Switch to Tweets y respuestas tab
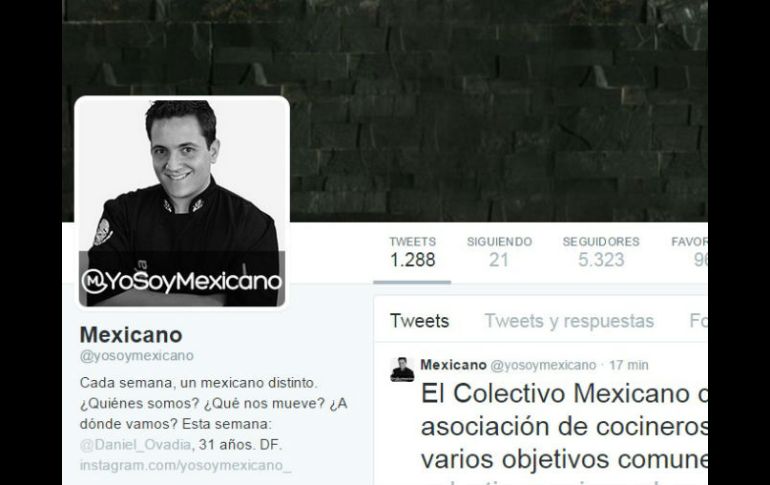Screen dimensions: 770x485 point(569,321)
